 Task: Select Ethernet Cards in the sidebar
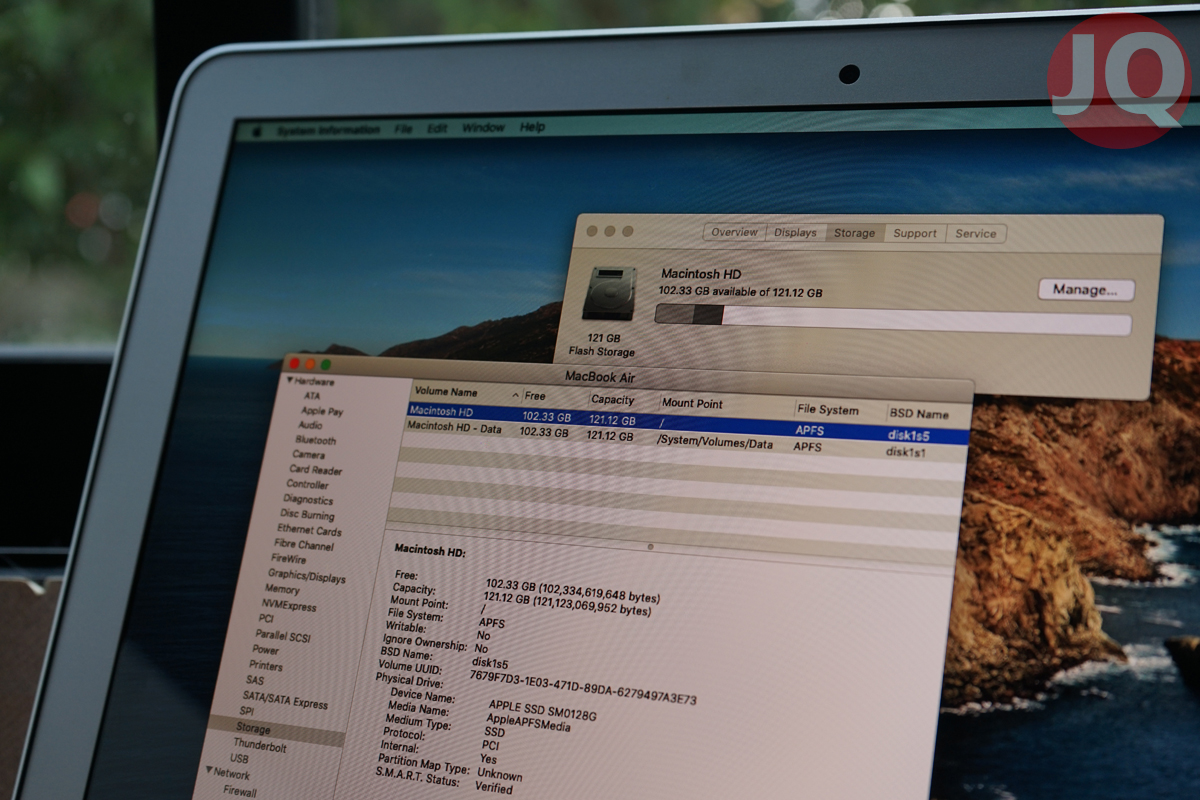click(309, 530)
